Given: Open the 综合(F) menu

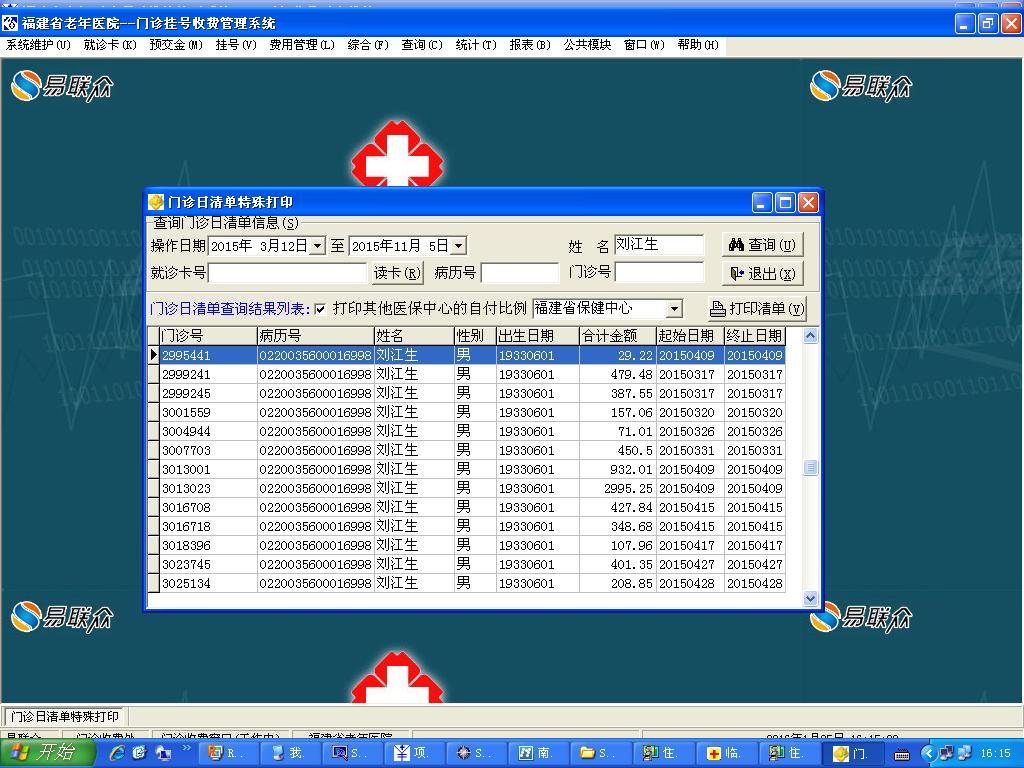Looking at the screenshot, I should pos(368,44).
